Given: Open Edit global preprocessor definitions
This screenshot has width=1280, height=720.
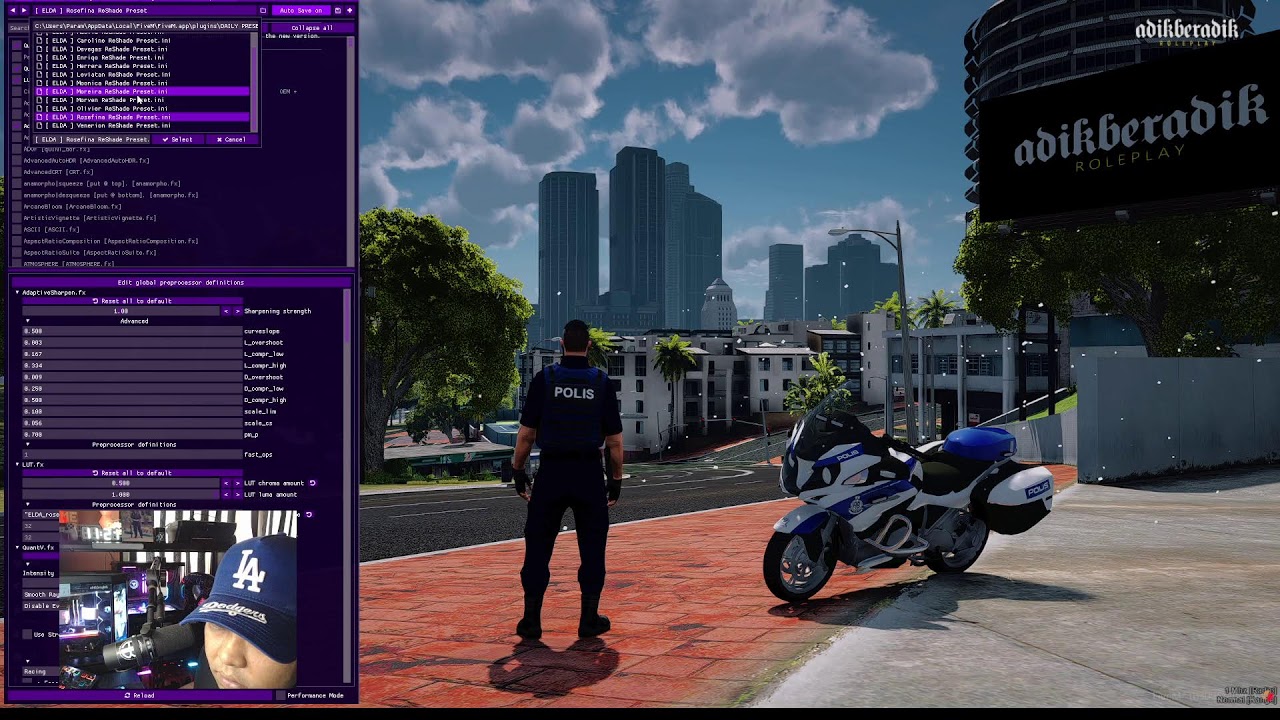Looking at the screenshot, I should pyautogui.click(x=180, y=282).
